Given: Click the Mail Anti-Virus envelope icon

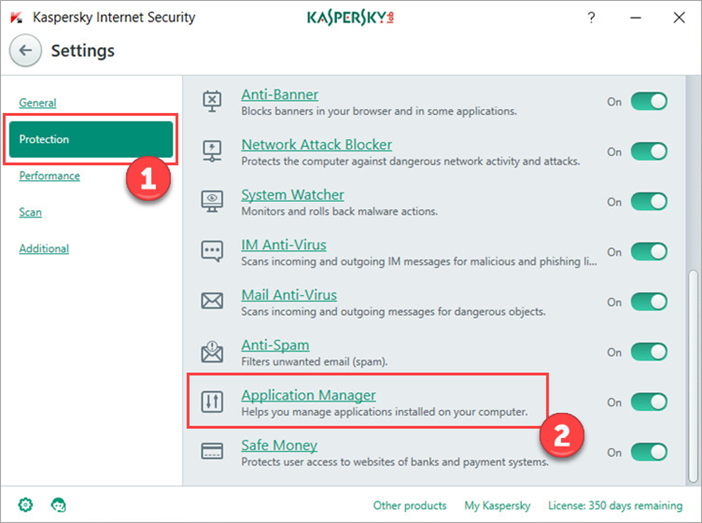Looking at the screenshot, I should [x=212, y=301].
